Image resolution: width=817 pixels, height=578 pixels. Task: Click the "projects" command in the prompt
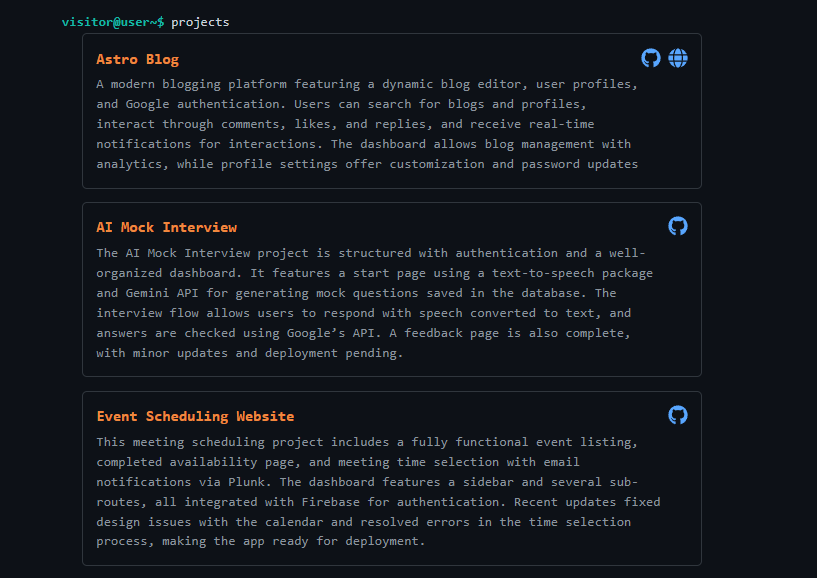[200, 21]
